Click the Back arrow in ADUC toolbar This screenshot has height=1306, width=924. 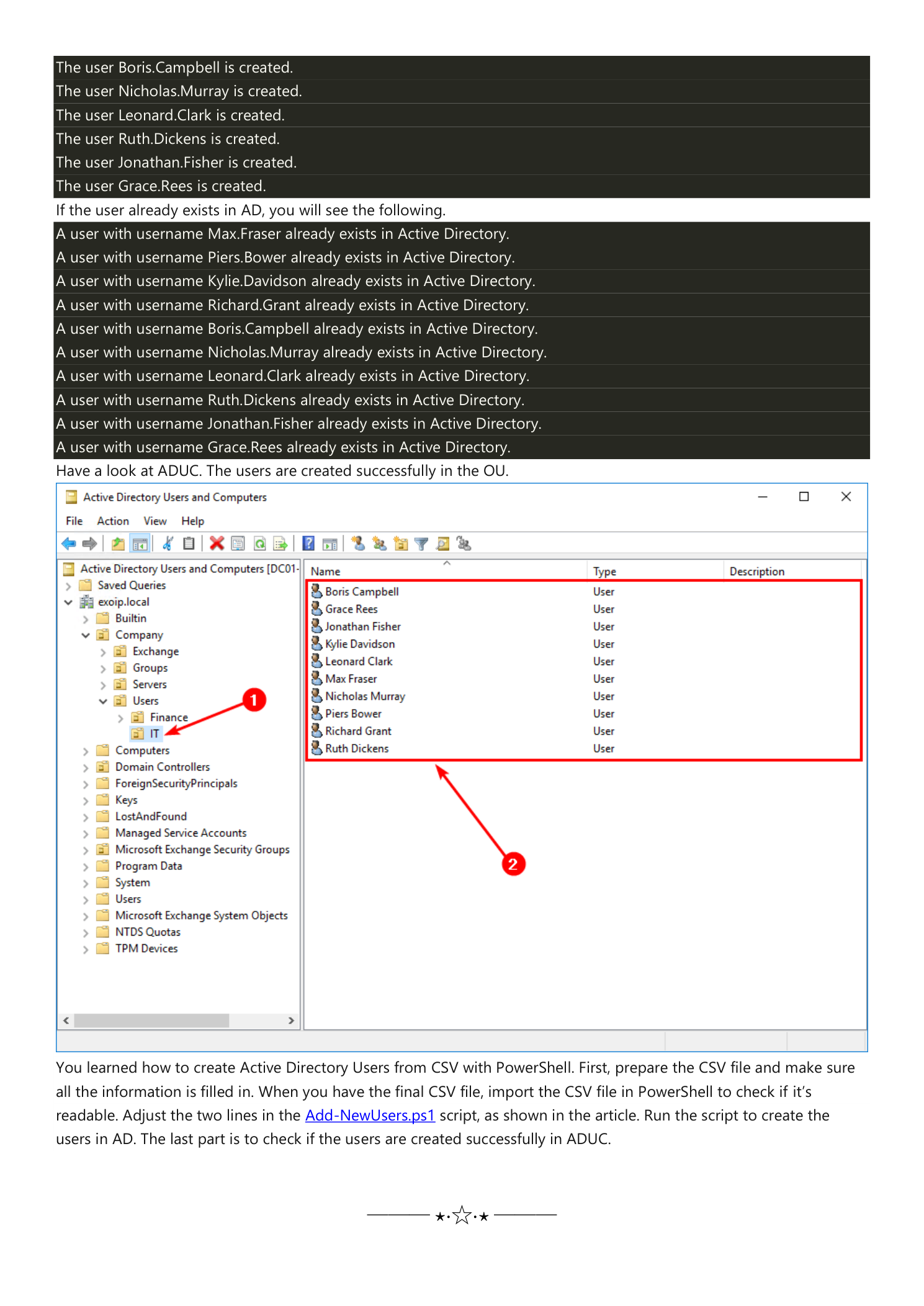69,544
